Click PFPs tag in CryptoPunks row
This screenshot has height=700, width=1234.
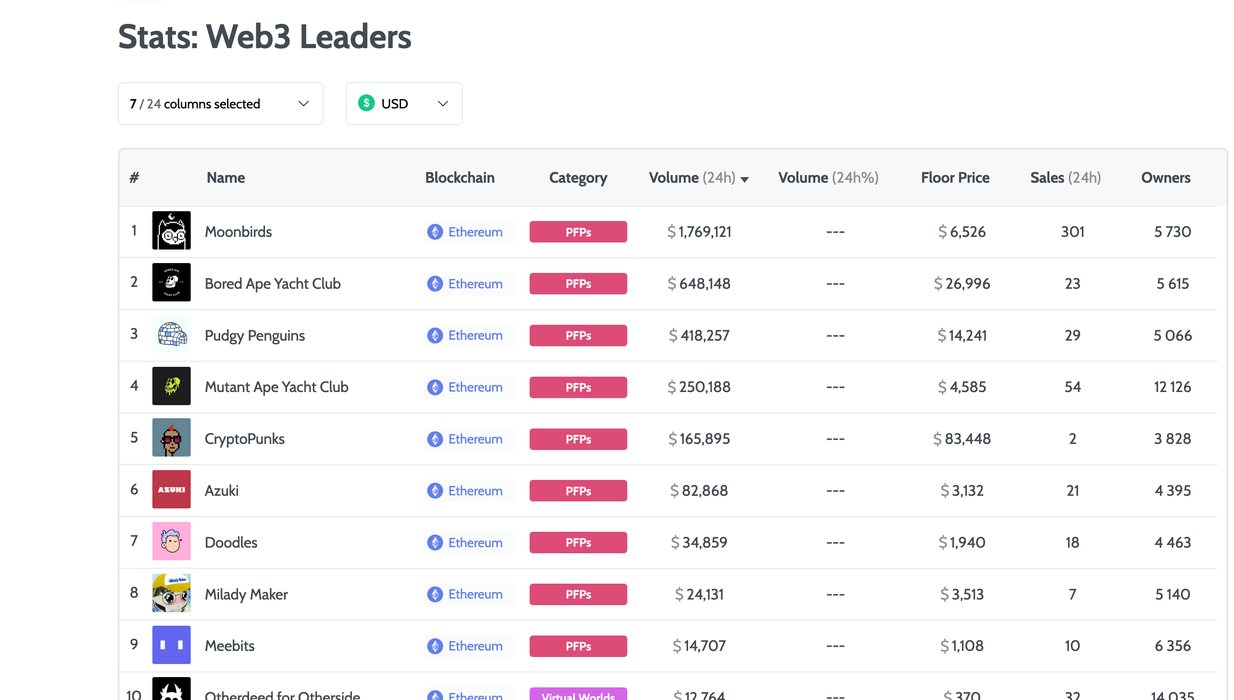(578, 439)
